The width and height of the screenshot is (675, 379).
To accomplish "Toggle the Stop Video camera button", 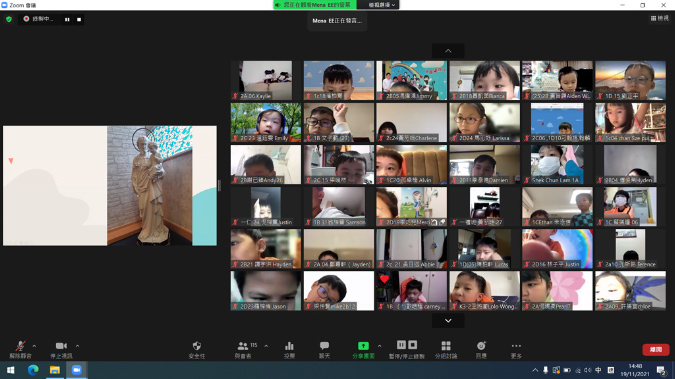I will coord(61,346).
